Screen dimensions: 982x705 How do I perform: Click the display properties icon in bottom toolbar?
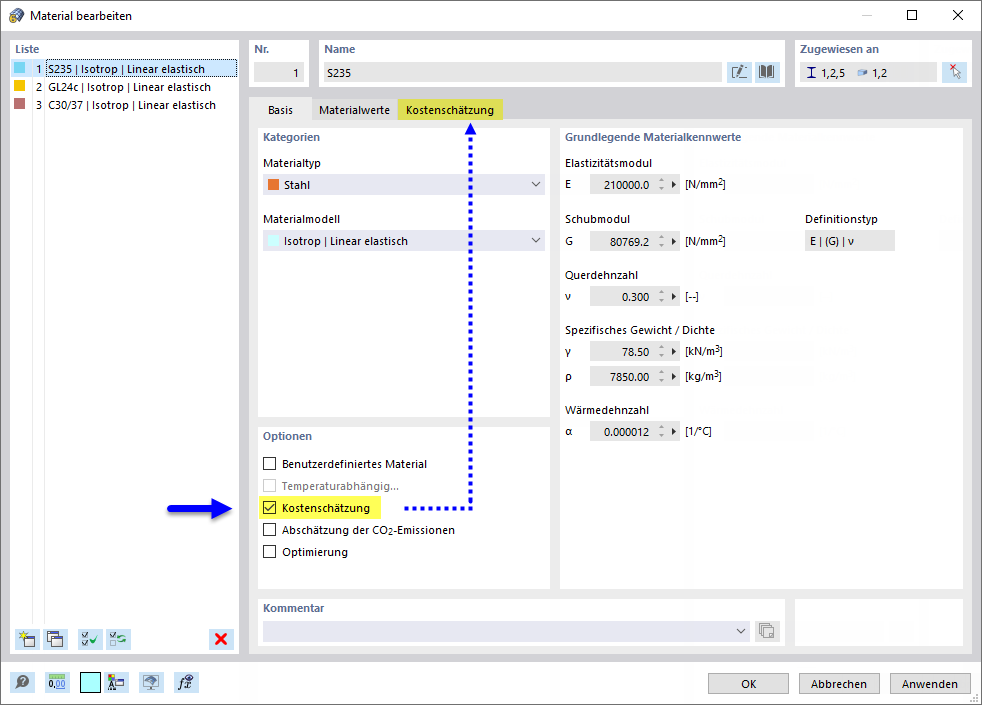point(116,682)
